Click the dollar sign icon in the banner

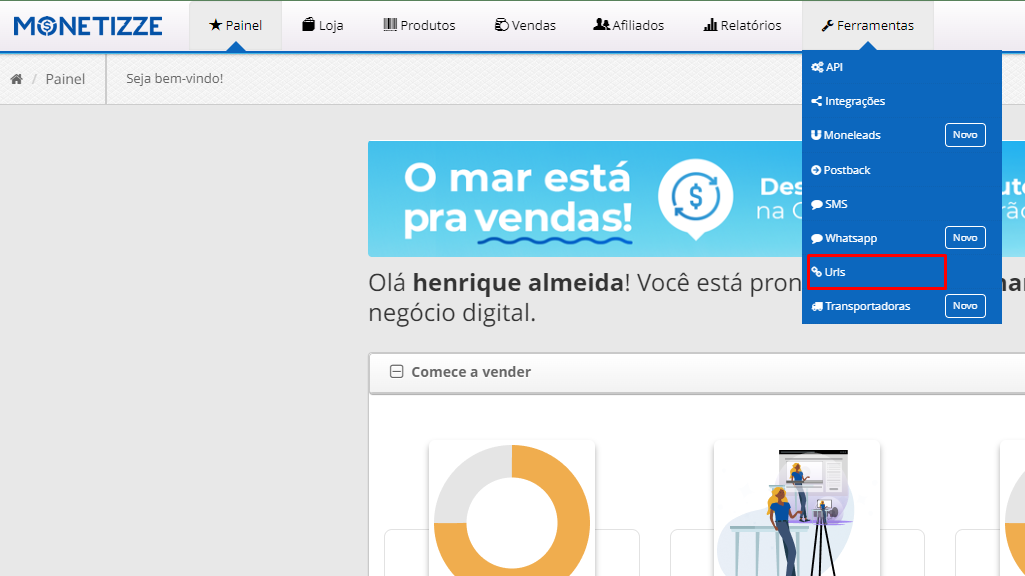[x=693, y=198]
